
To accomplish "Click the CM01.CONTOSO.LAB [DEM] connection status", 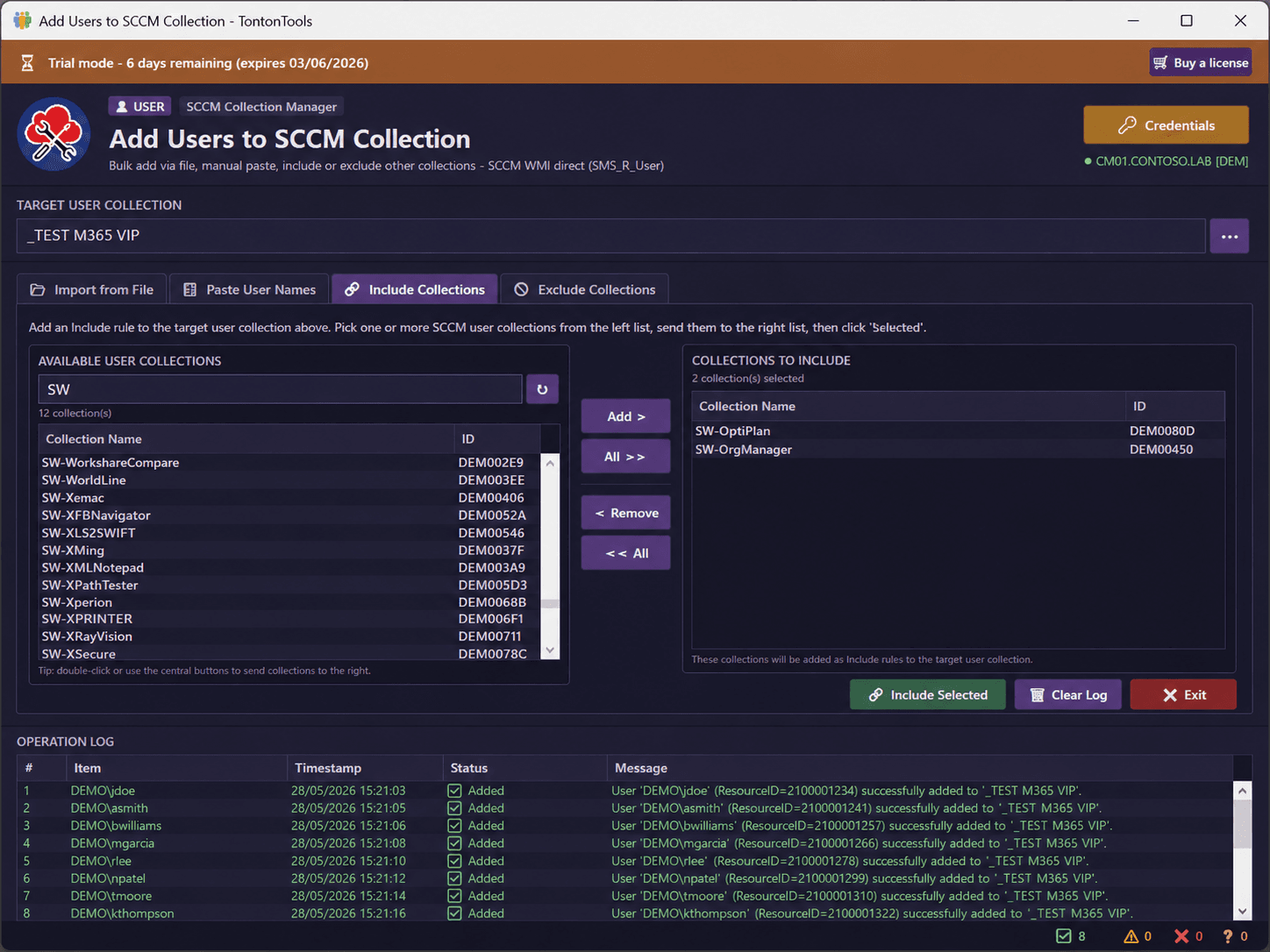I will click(1167, 161).
